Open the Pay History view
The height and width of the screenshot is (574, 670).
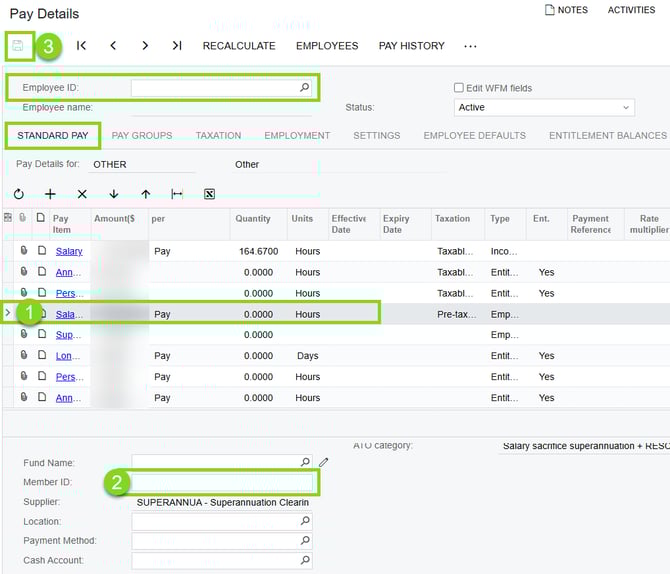click(x=411, y=46)
